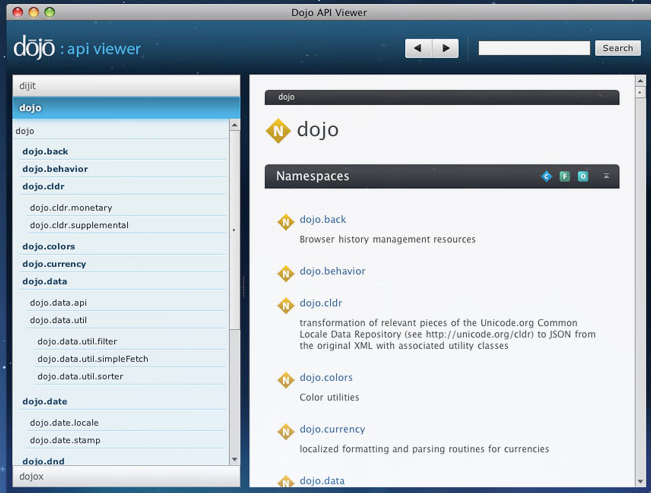
Task: Select dojo.cldr in the tree
Action: coord(123,186)
